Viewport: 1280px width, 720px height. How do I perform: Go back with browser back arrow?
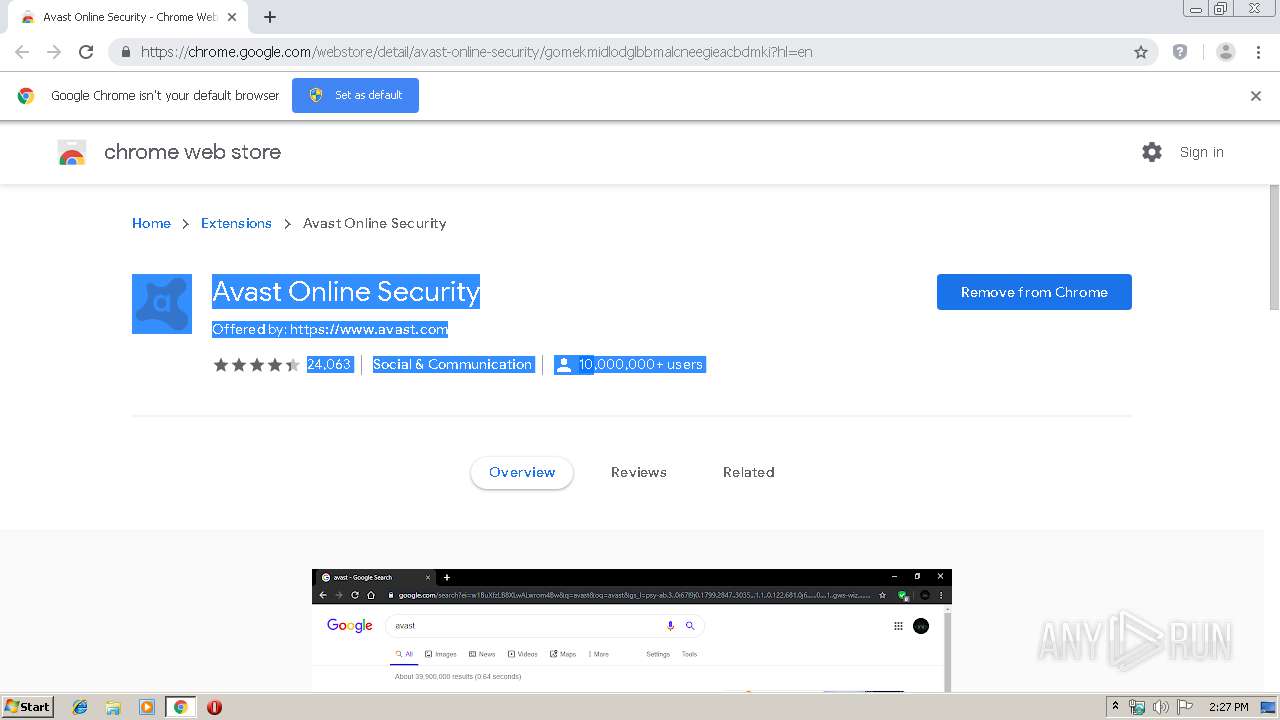point(22,52)
